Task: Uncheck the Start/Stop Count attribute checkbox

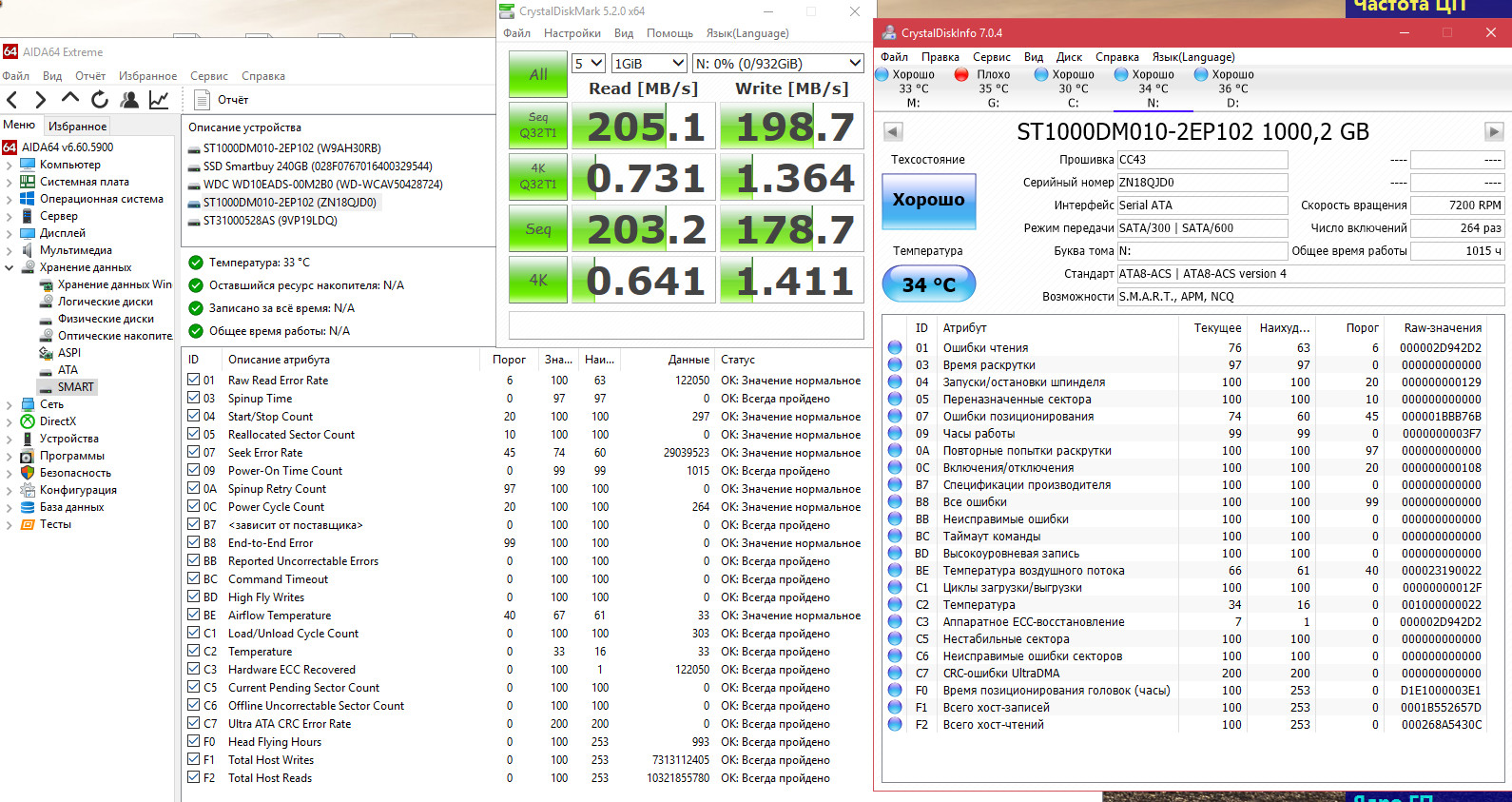Action: (194, 416)
